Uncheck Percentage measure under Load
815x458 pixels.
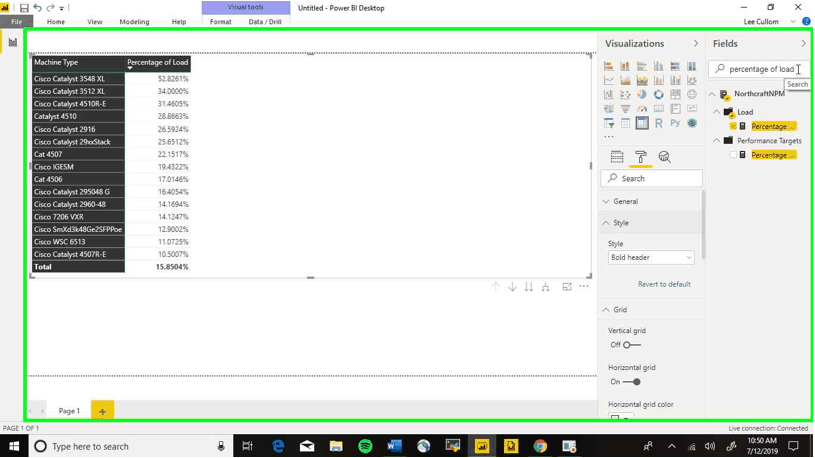coord(733,126)
